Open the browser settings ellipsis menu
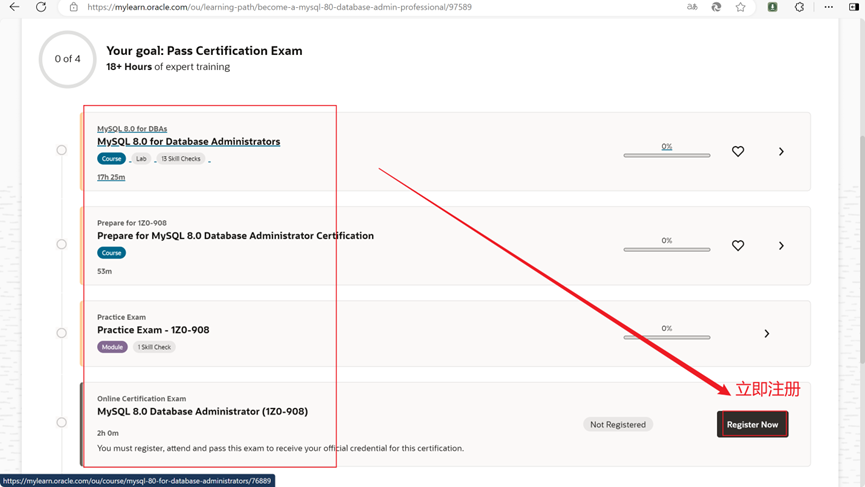The width and height of the screenshot is (865, 487). pyautogui.click(x=829, y=7)
